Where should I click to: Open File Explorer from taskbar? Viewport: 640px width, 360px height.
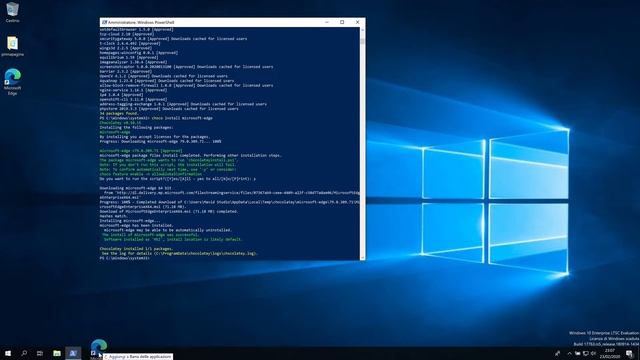point(57,353)
